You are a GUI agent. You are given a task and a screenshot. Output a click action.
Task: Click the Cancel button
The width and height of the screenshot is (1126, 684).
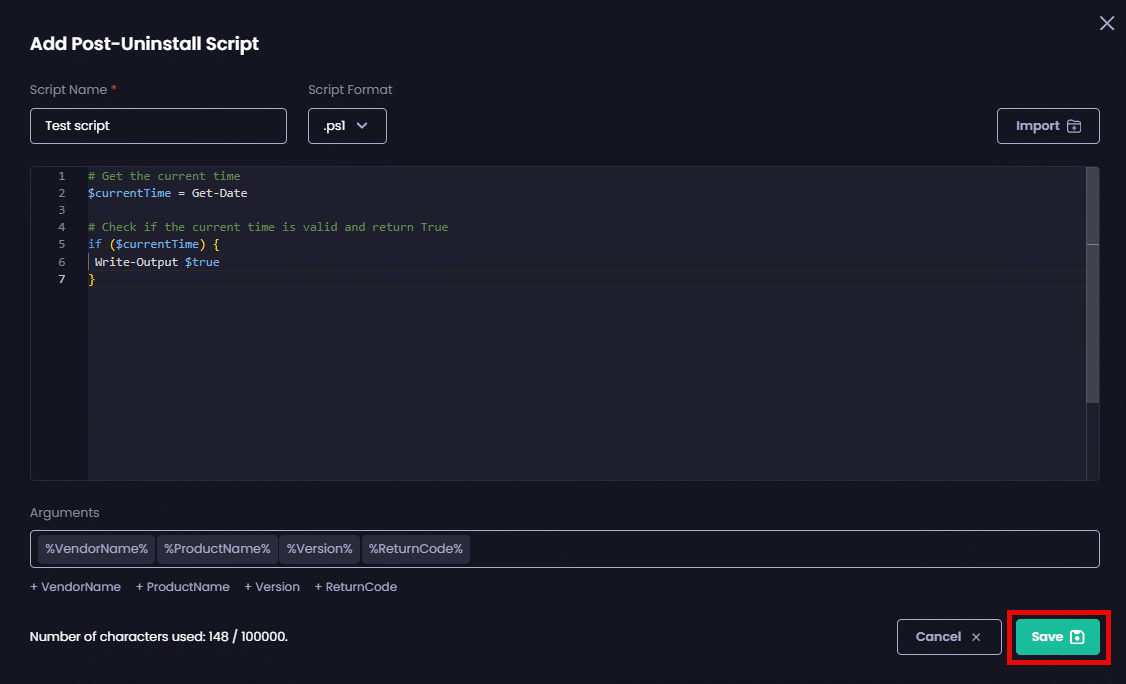point(948,637)
